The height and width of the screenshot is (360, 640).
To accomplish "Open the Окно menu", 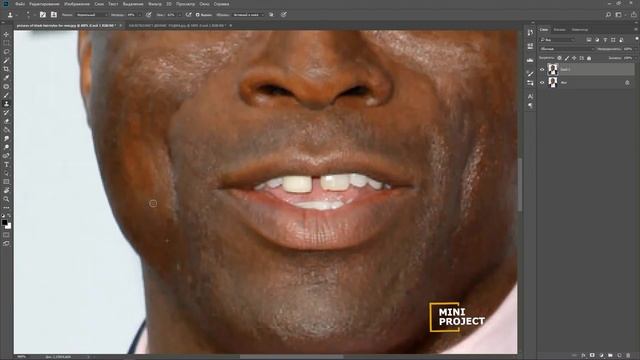I will click(204, 4).
